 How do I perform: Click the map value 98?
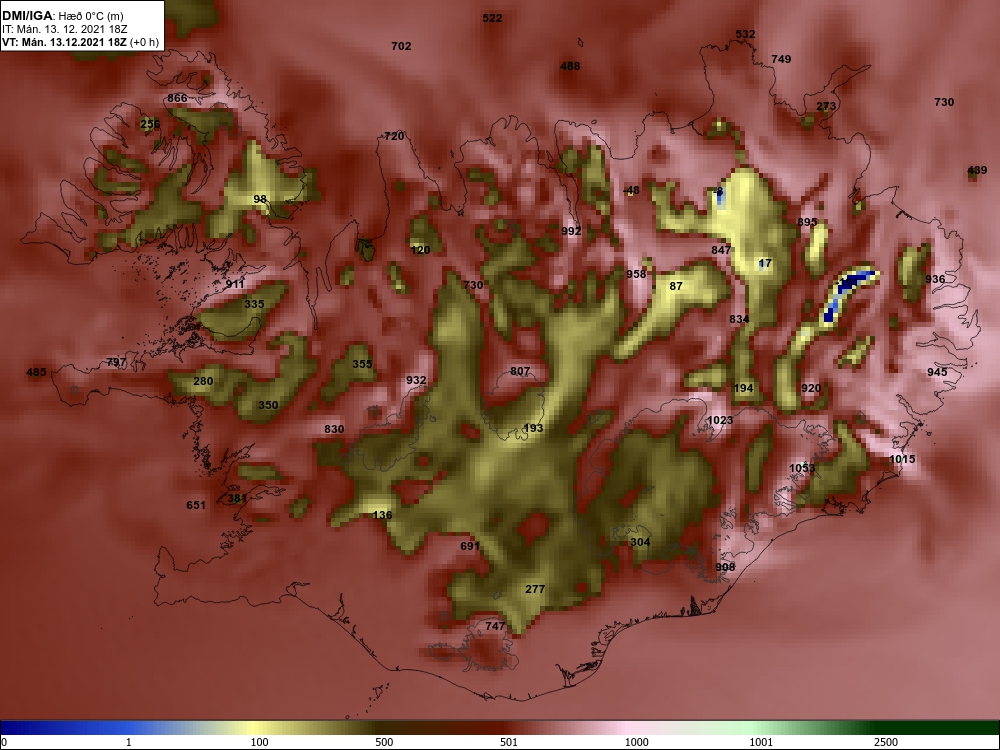pyautogui.click(x=260, y=200)
